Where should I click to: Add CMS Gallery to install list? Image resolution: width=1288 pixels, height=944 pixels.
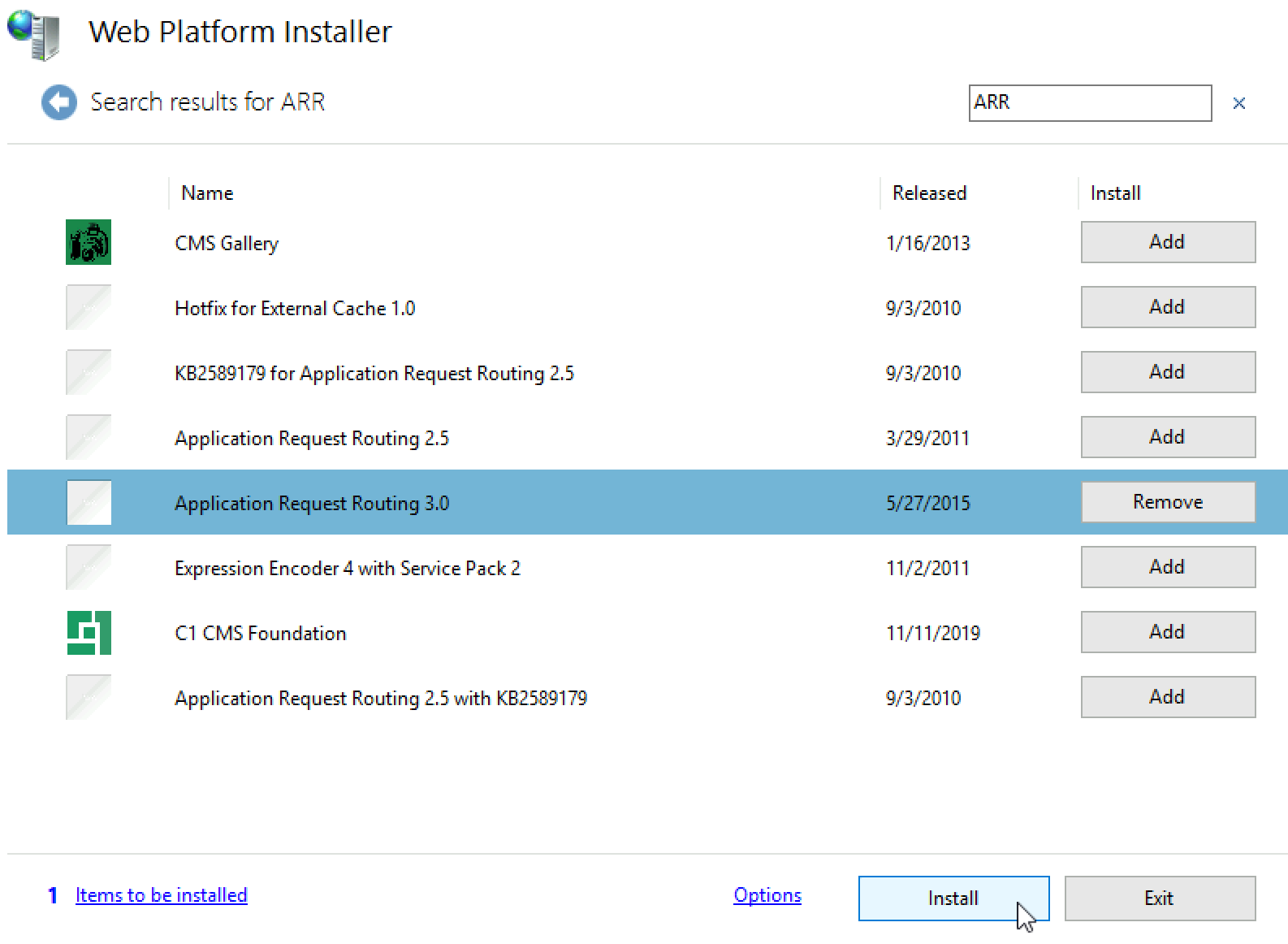click(1168, 242)
